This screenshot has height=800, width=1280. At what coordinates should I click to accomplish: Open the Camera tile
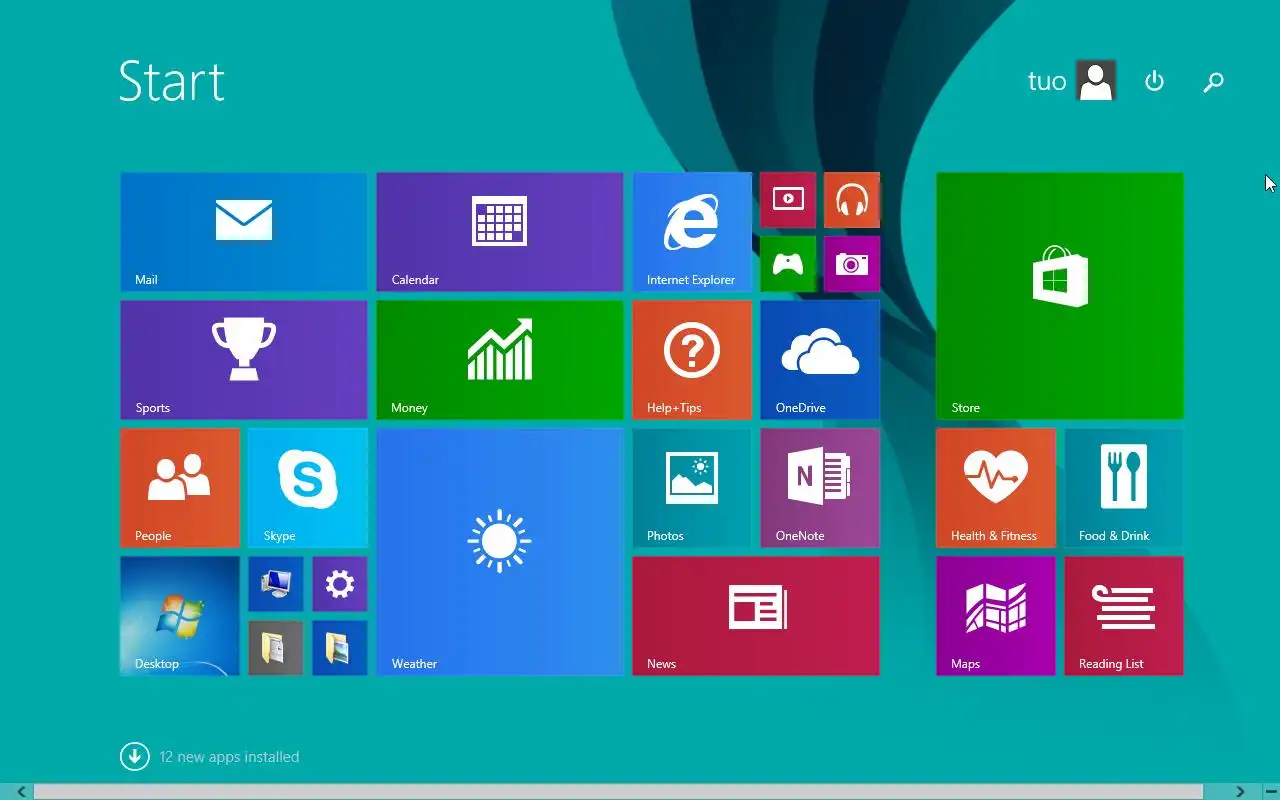point(852,264)
